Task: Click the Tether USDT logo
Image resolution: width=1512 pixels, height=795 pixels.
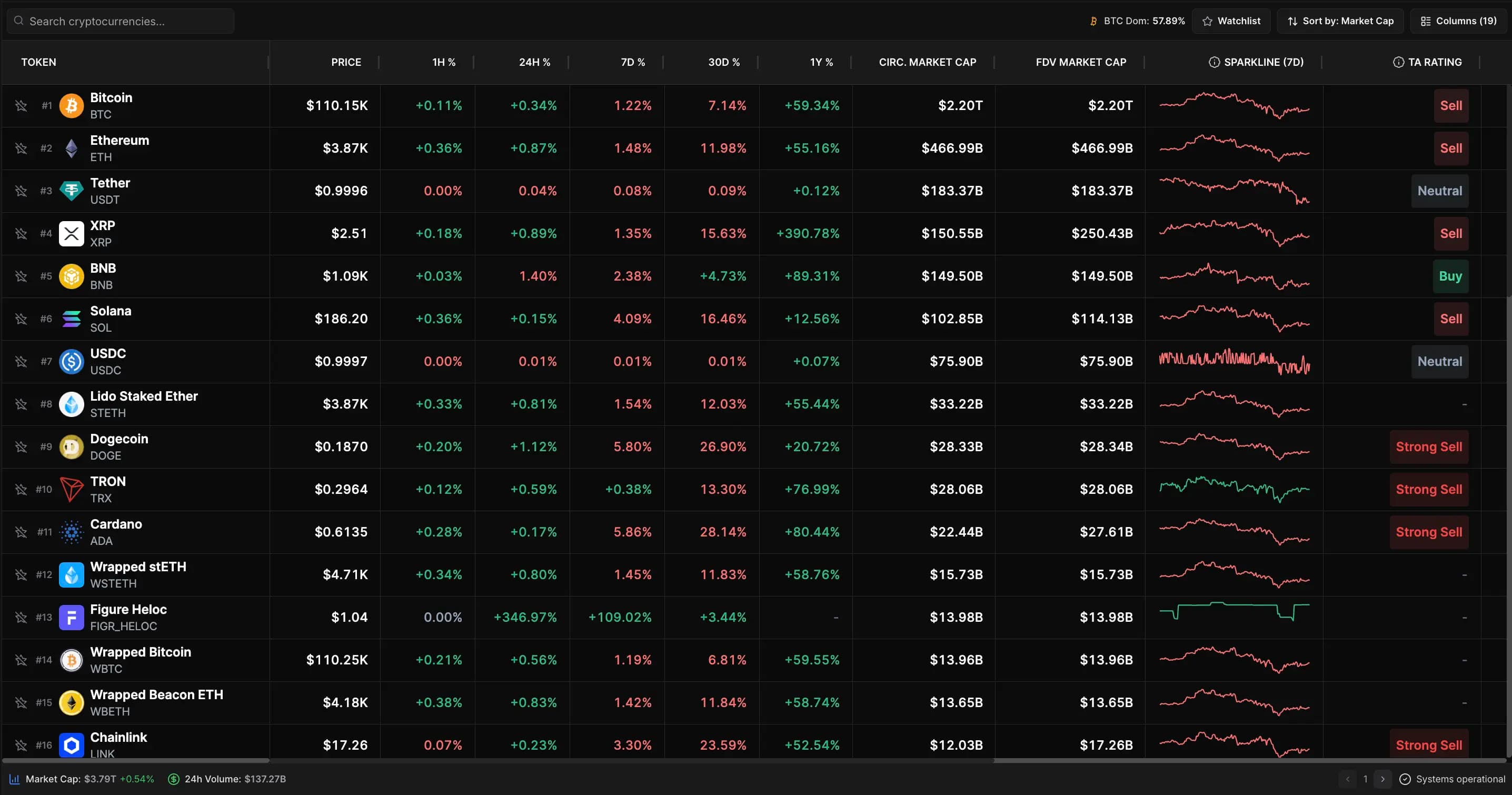Action: point(71,190)
